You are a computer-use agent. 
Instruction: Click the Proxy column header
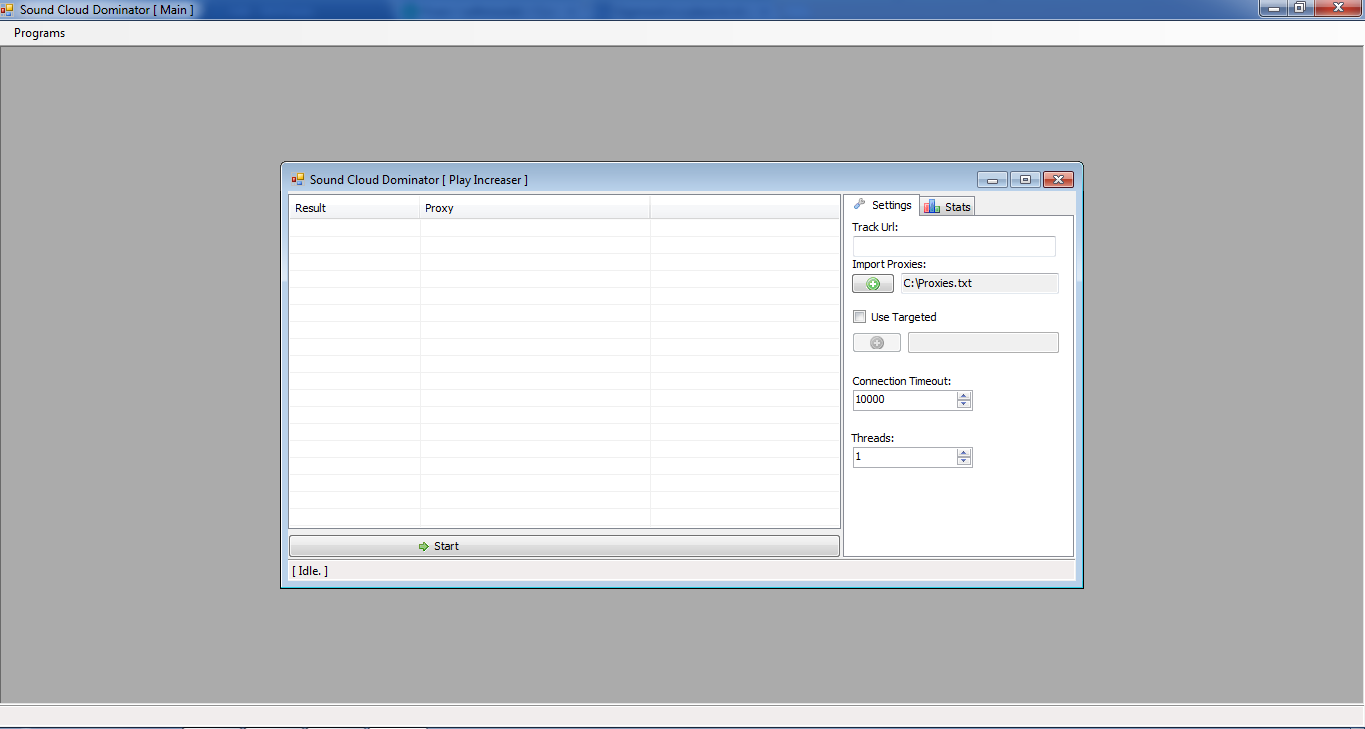(534, 208)
